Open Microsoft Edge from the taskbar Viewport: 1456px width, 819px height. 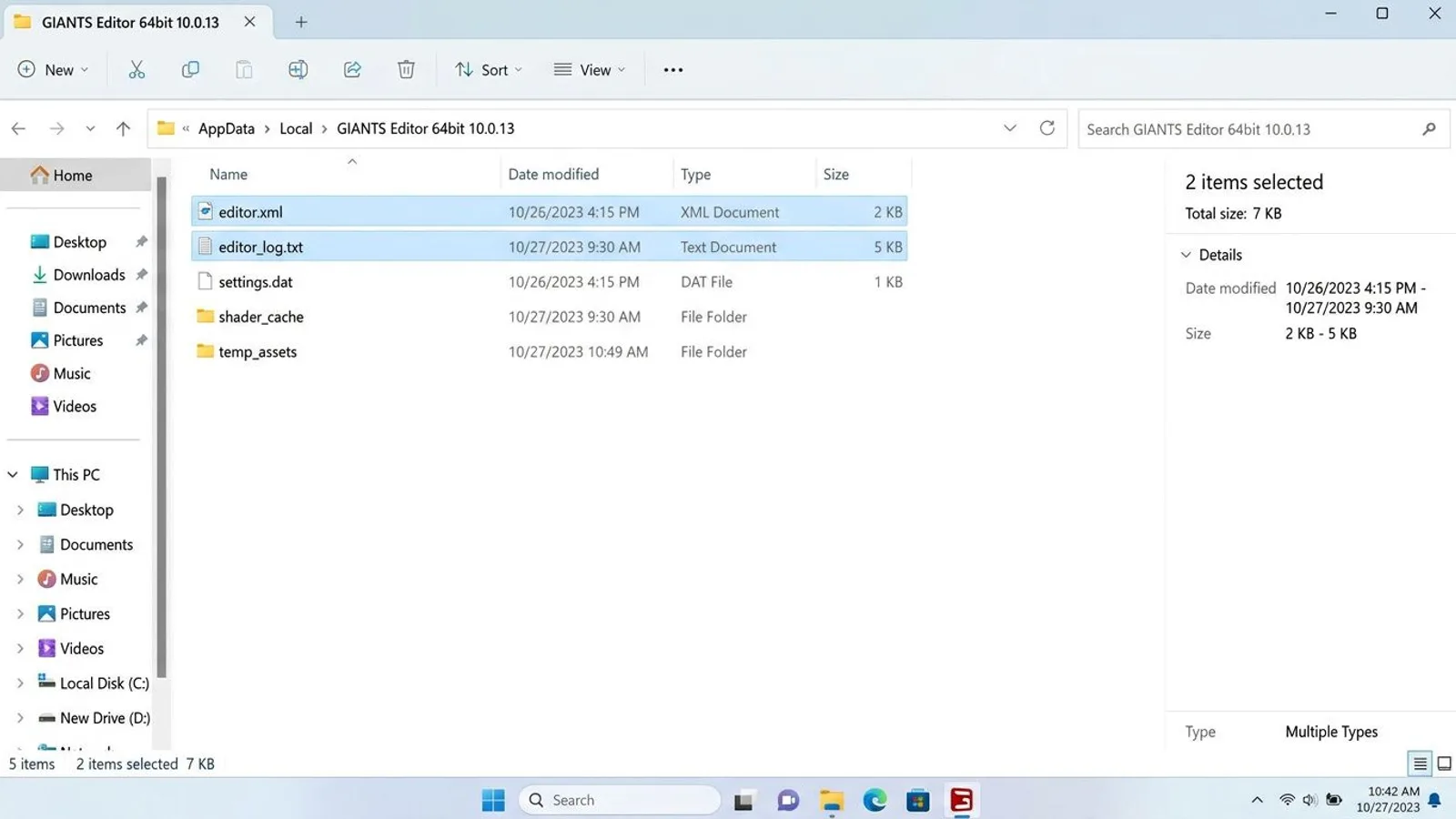point(875,800)
